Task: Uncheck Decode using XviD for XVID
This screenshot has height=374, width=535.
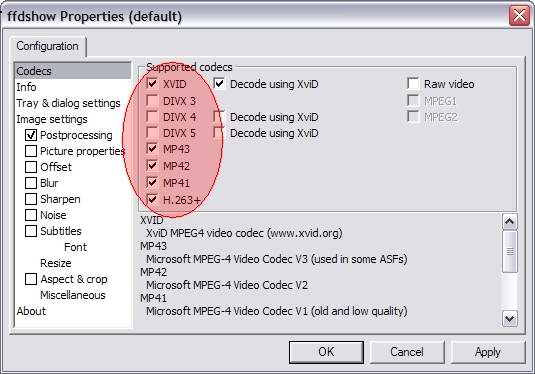Action: tap(219, 84)
